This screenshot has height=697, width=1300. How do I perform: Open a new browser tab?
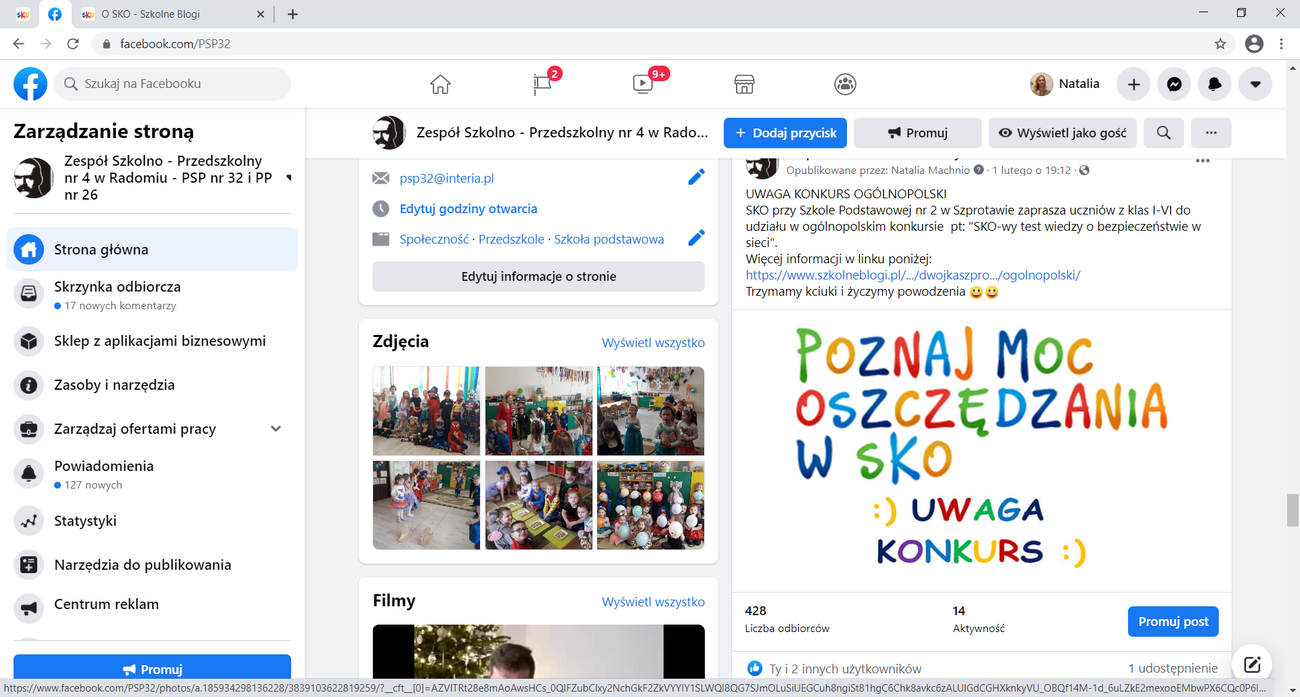pyautogui.click(x=292, y=14)
